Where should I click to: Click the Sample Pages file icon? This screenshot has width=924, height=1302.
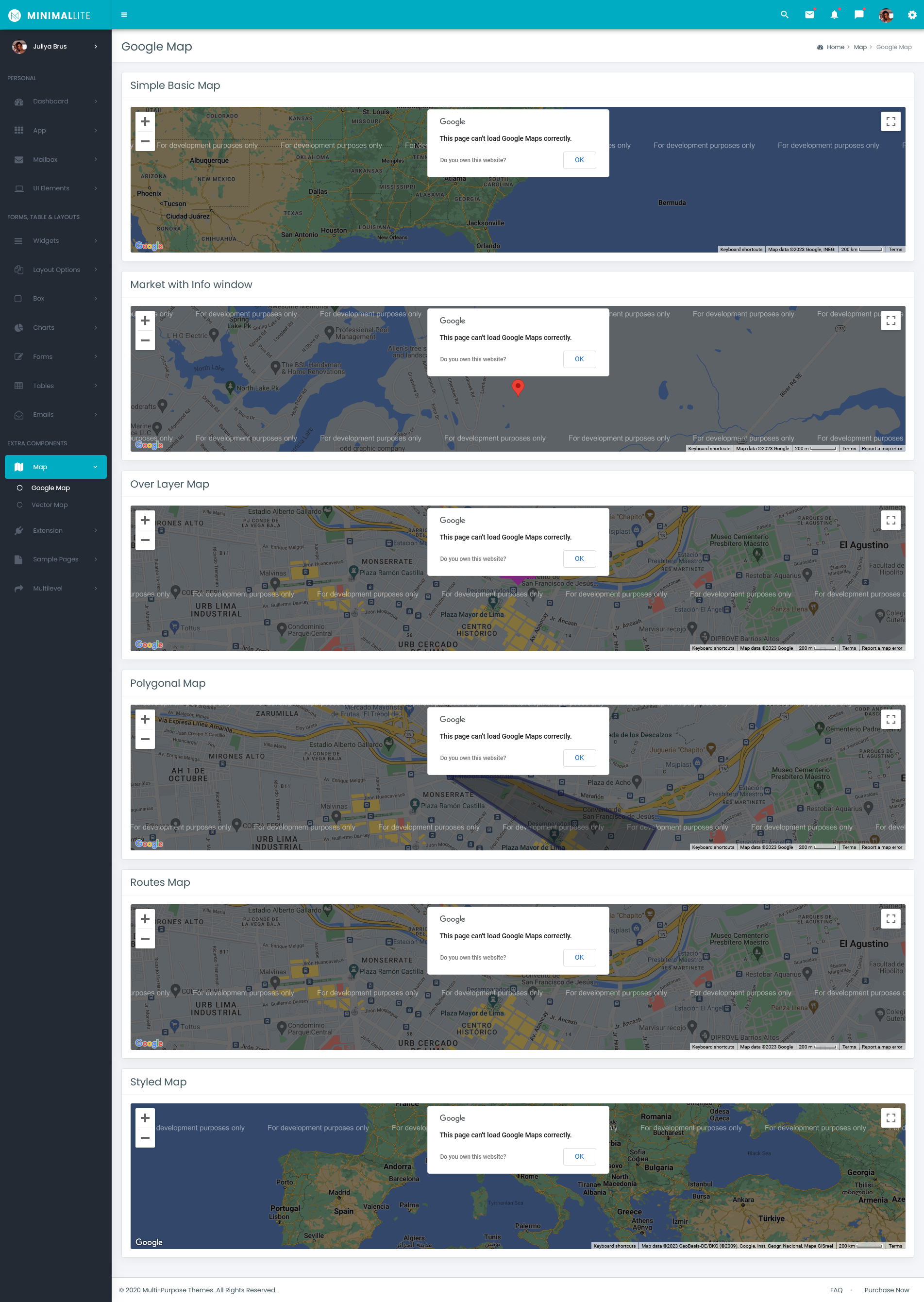click(19, 559)
